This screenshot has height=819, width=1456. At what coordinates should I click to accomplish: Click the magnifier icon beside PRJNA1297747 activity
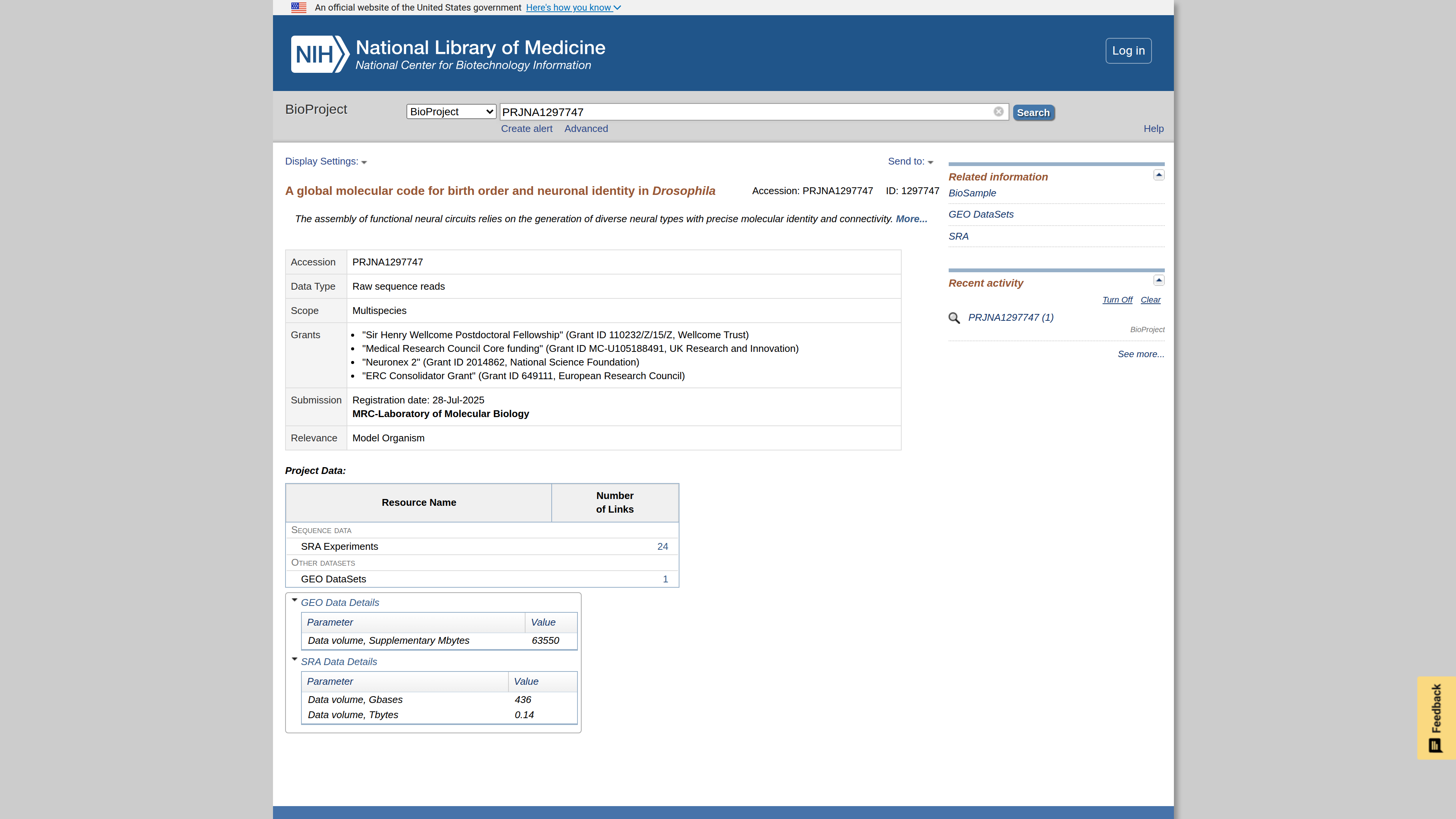pyautogui.click(x=954, y=318)
